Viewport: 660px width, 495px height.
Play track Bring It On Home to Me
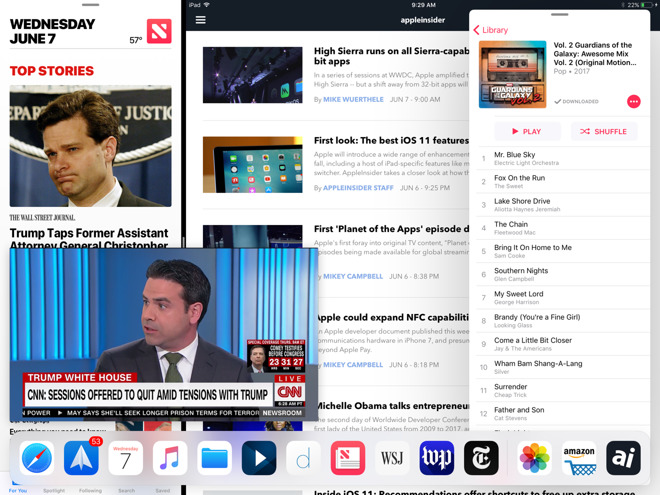tap(563, 251)
